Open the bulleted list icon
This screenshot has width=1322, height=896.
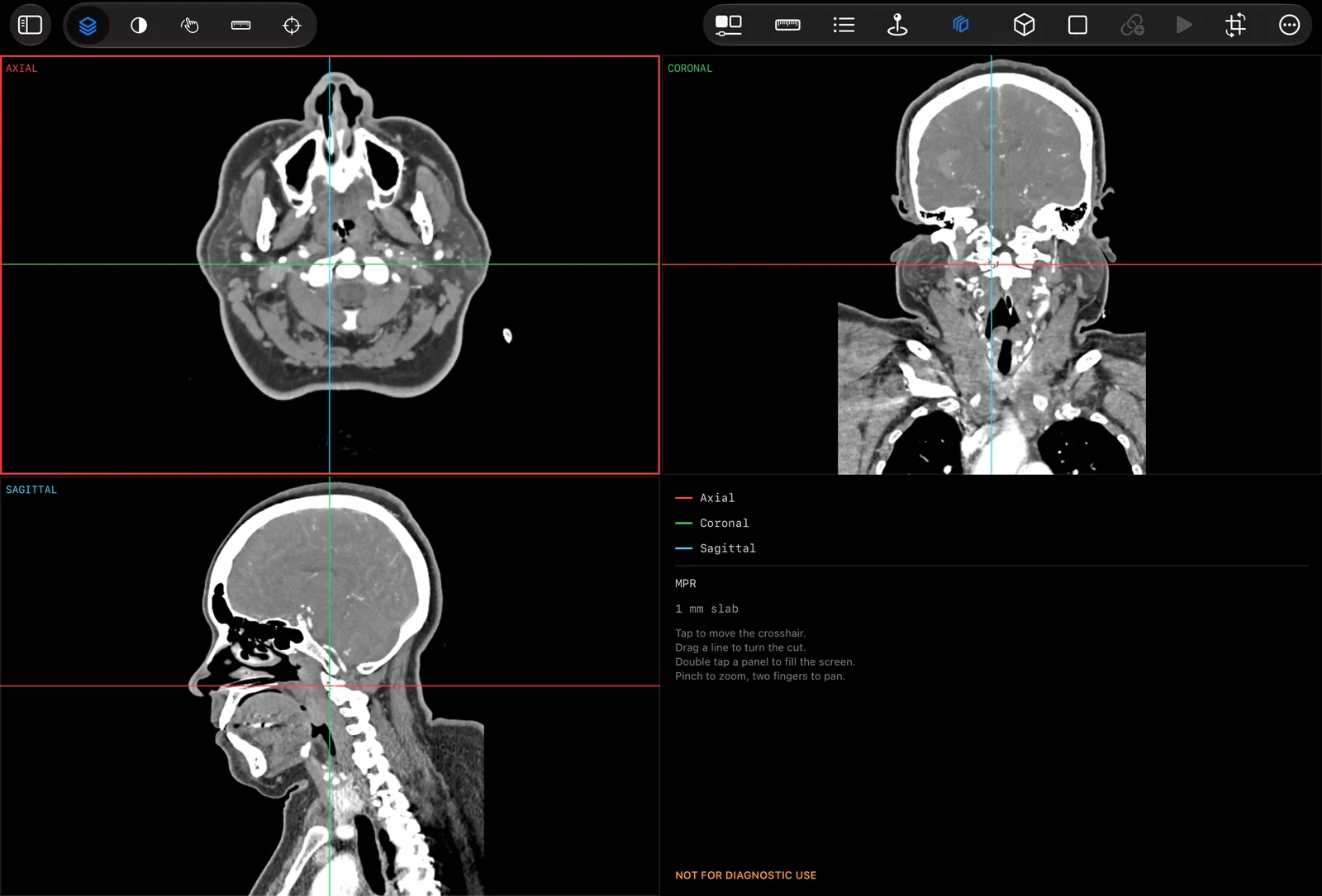coord(844,26)
